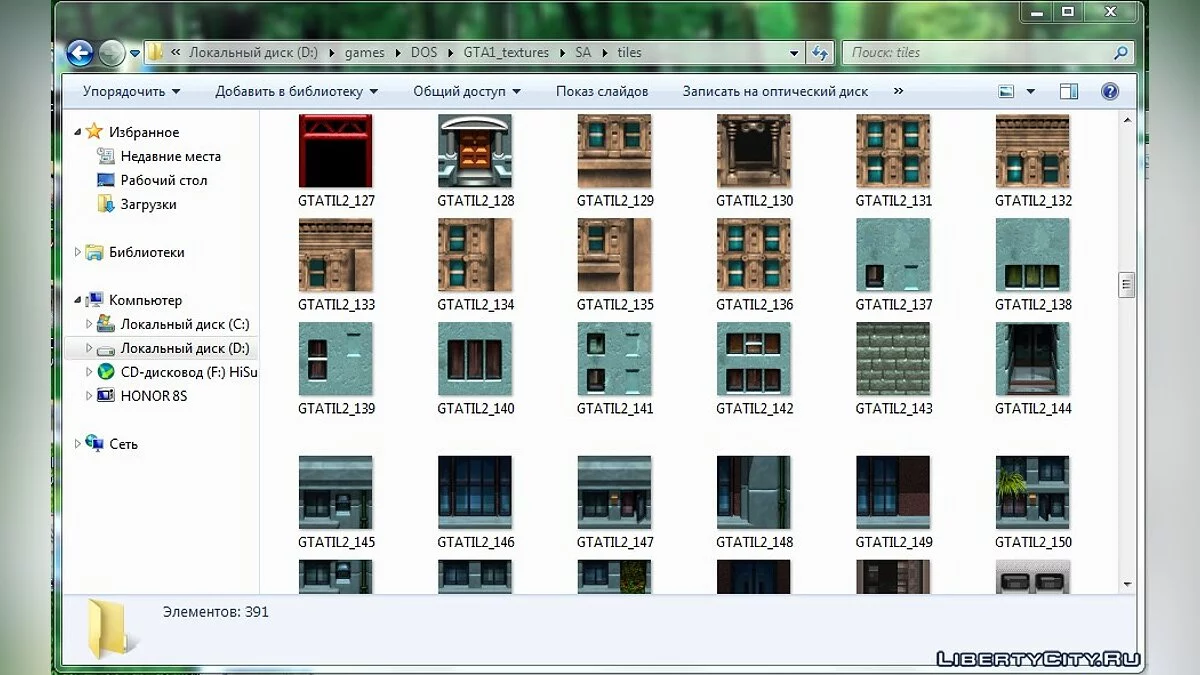
Task: Click the Back navigation arrow button
Action: pos(80,53)
